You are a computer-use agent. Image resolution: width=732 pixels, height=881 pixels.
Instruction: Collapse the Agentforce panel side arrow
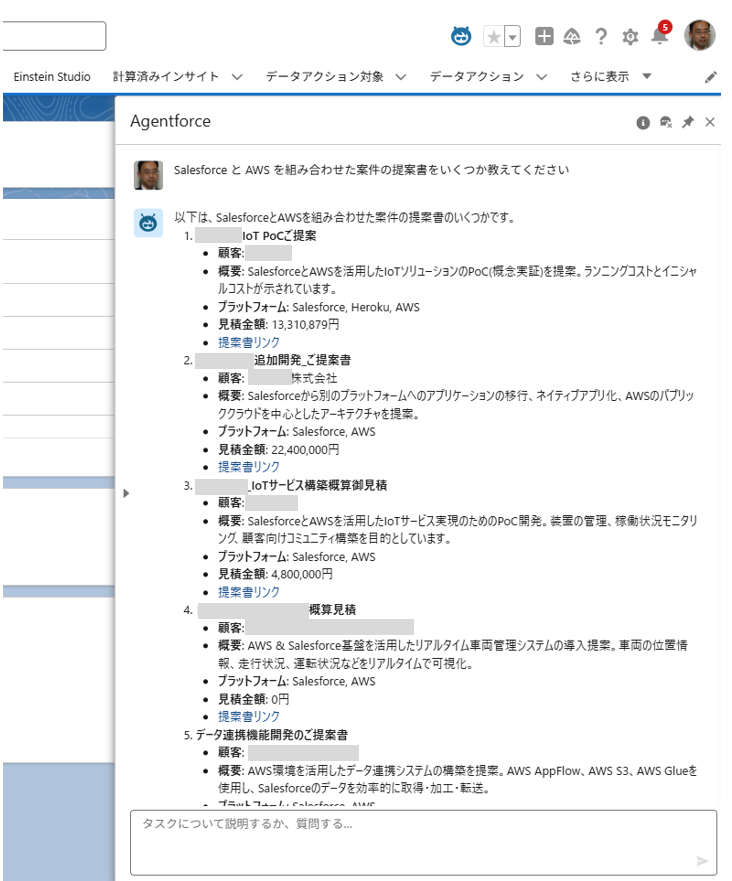(126, 493)
